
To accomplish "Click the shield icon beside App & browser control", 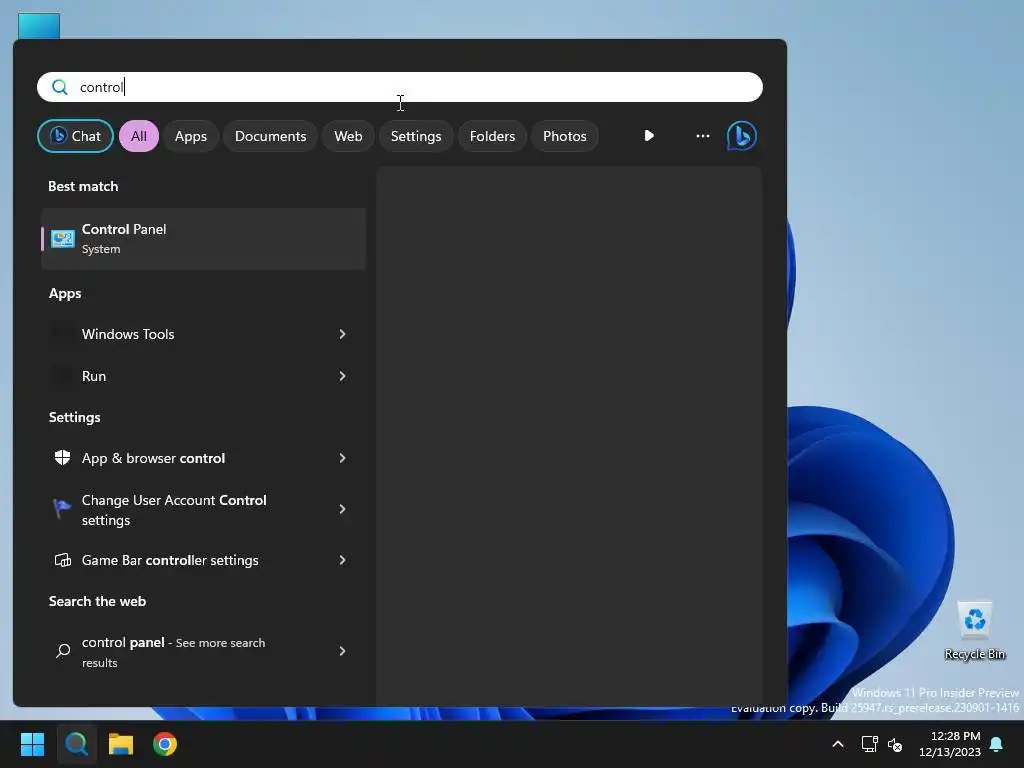I will (x=63, y=457).
